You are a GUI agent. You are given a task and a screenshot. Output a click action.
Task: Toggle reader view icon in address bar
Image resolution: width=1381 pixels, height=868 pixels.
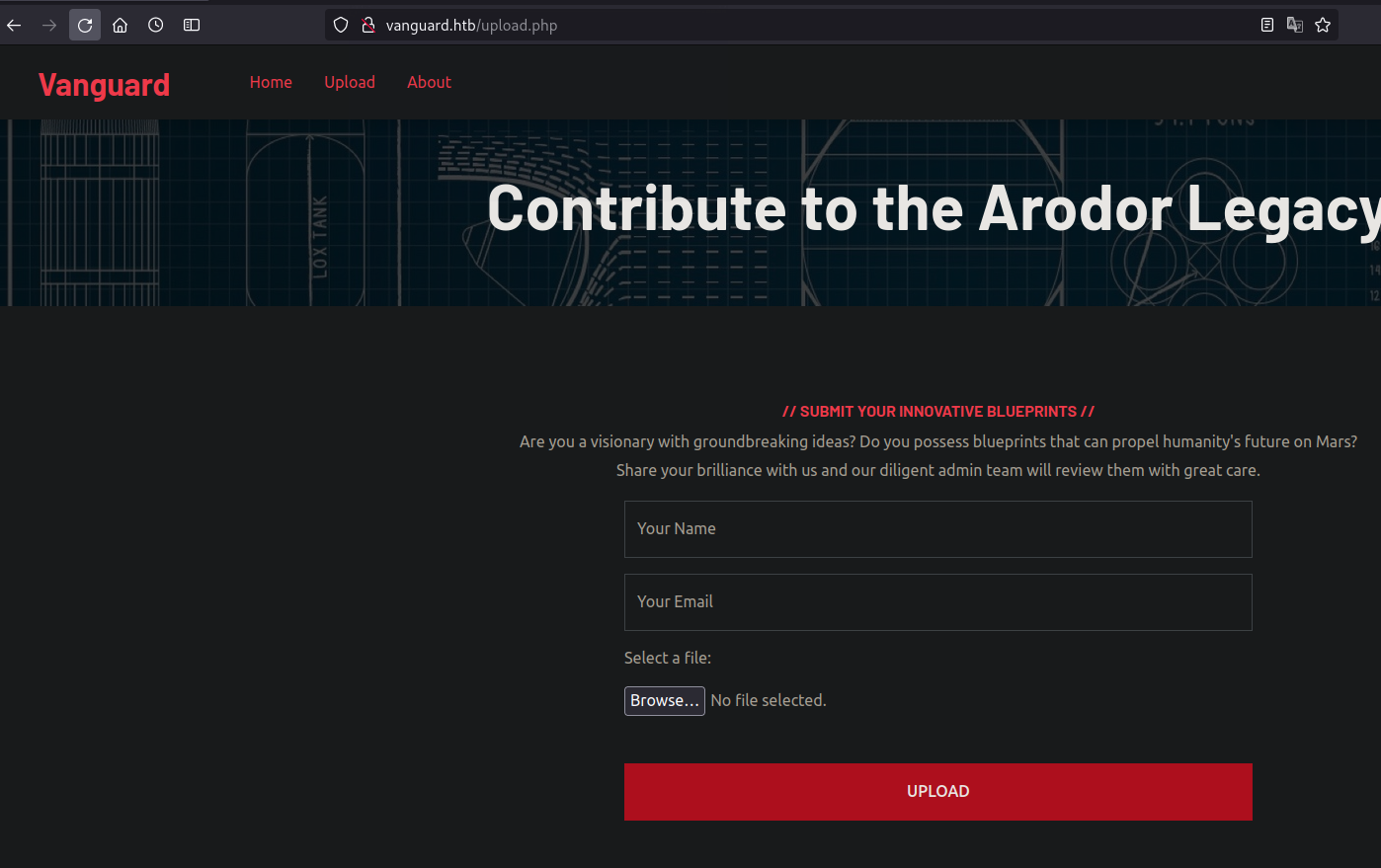pos(1267,26)
